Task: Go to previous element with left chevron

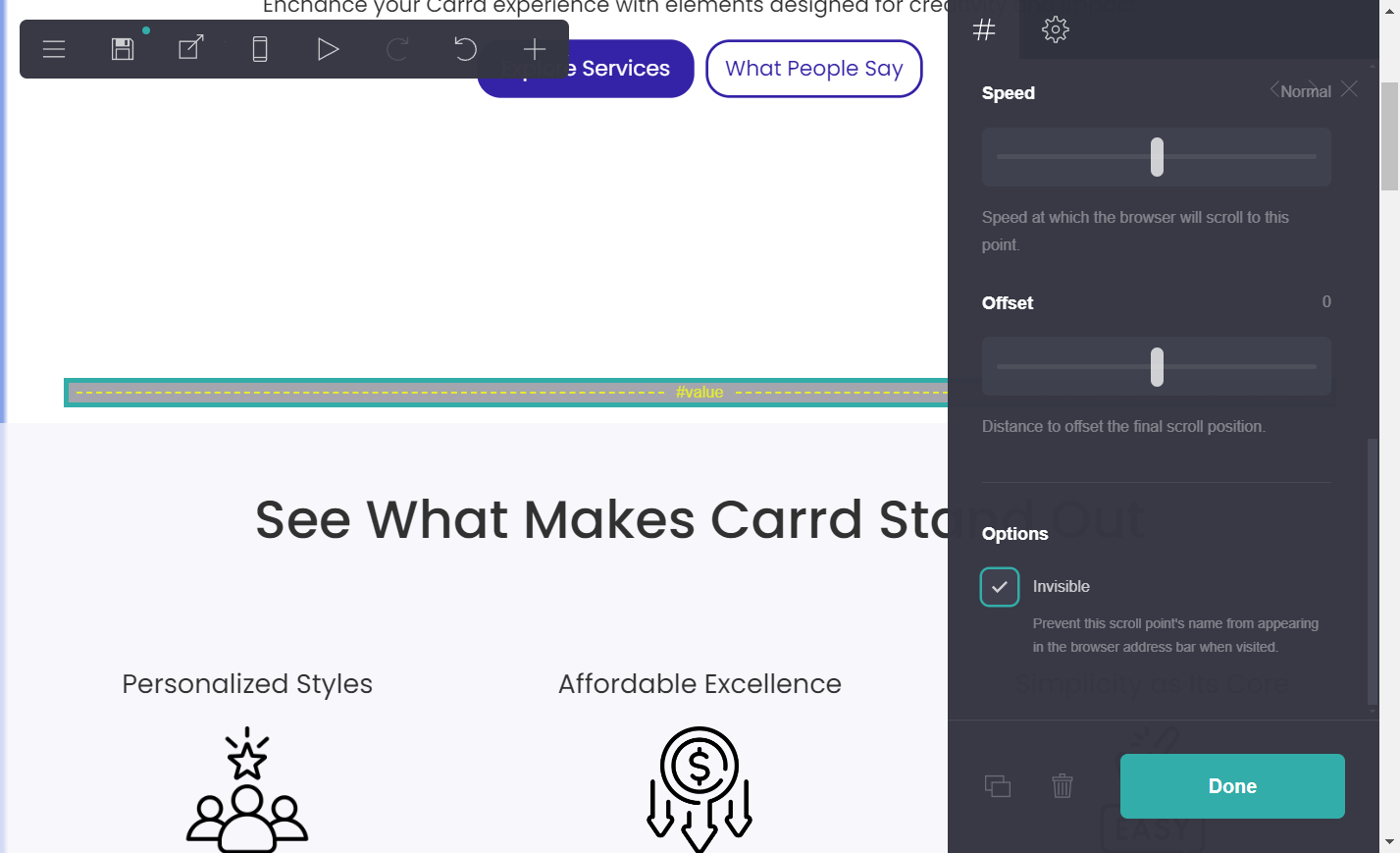Action: tap(1274, 89)
